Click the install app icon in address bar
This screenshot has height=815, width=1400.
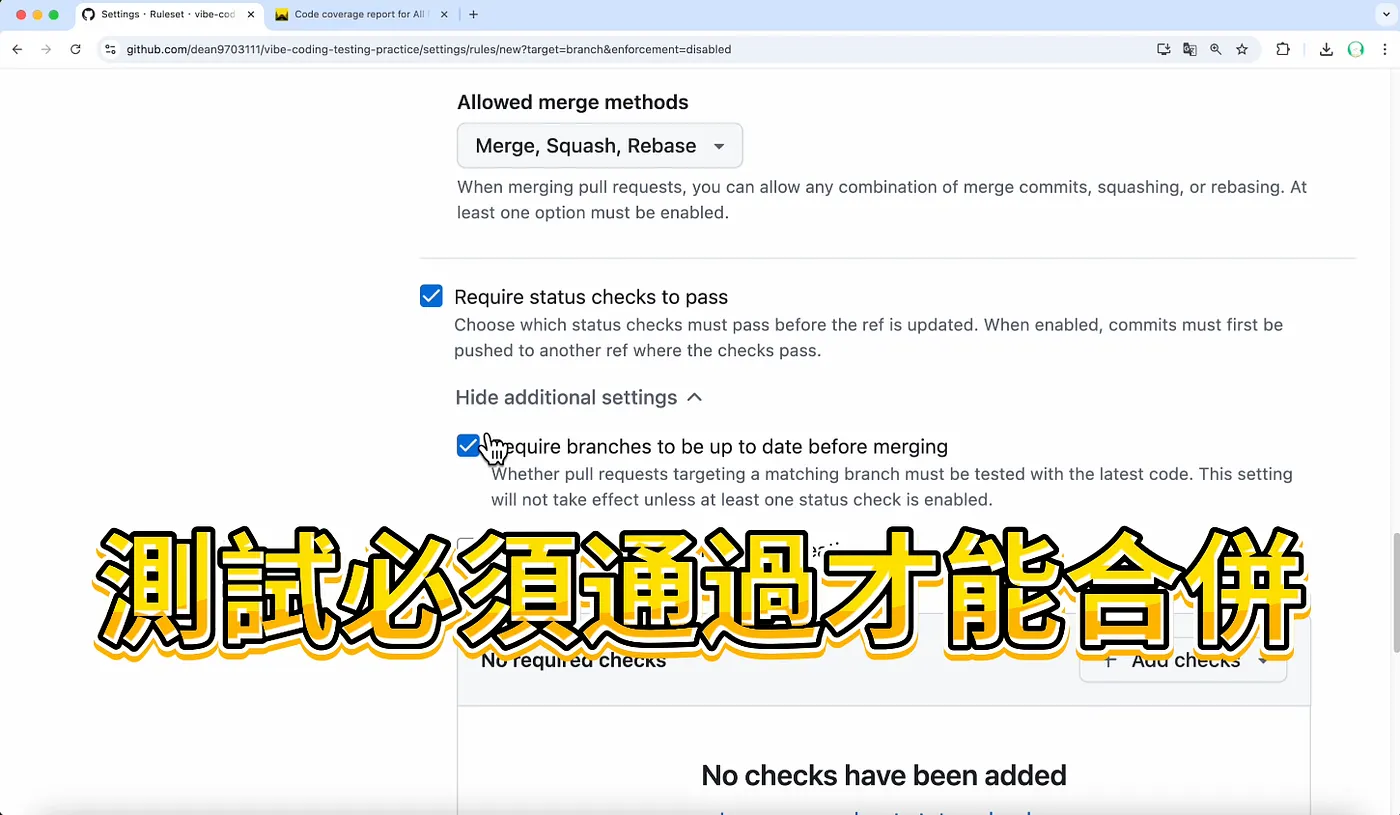pos(1164,49)
